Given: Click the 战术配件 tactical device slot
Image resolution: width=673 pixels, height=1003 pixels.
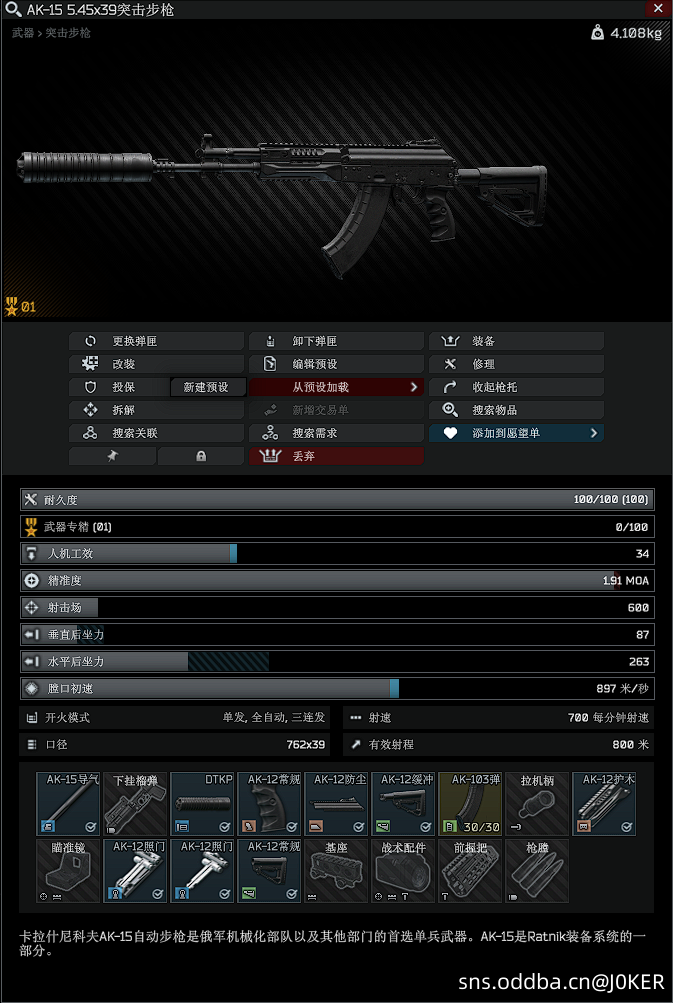Looking at the screenshot, I should [x=403, y=871].
